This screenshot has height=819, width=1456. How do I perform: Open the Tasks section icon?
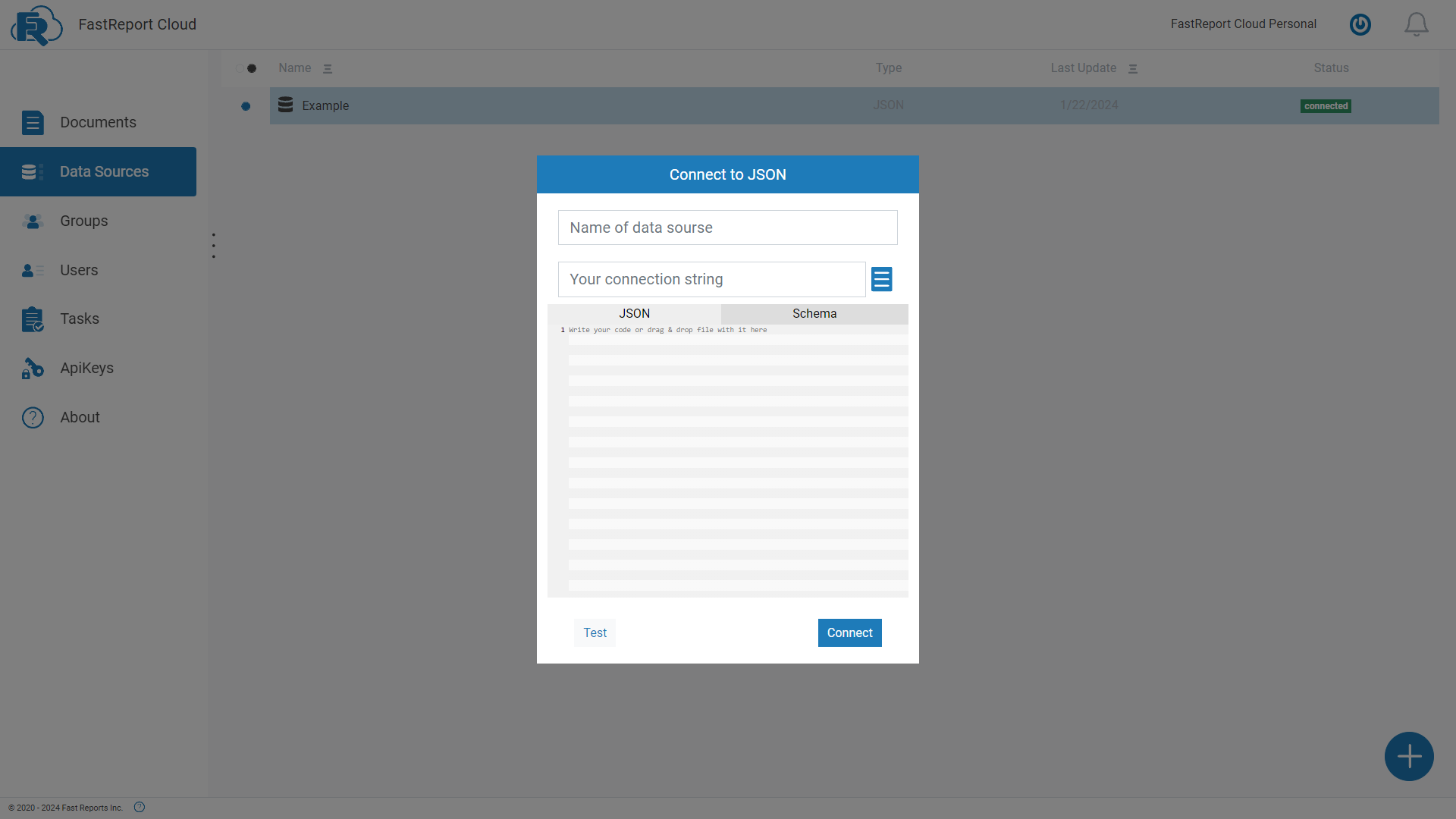click(33, 319)
